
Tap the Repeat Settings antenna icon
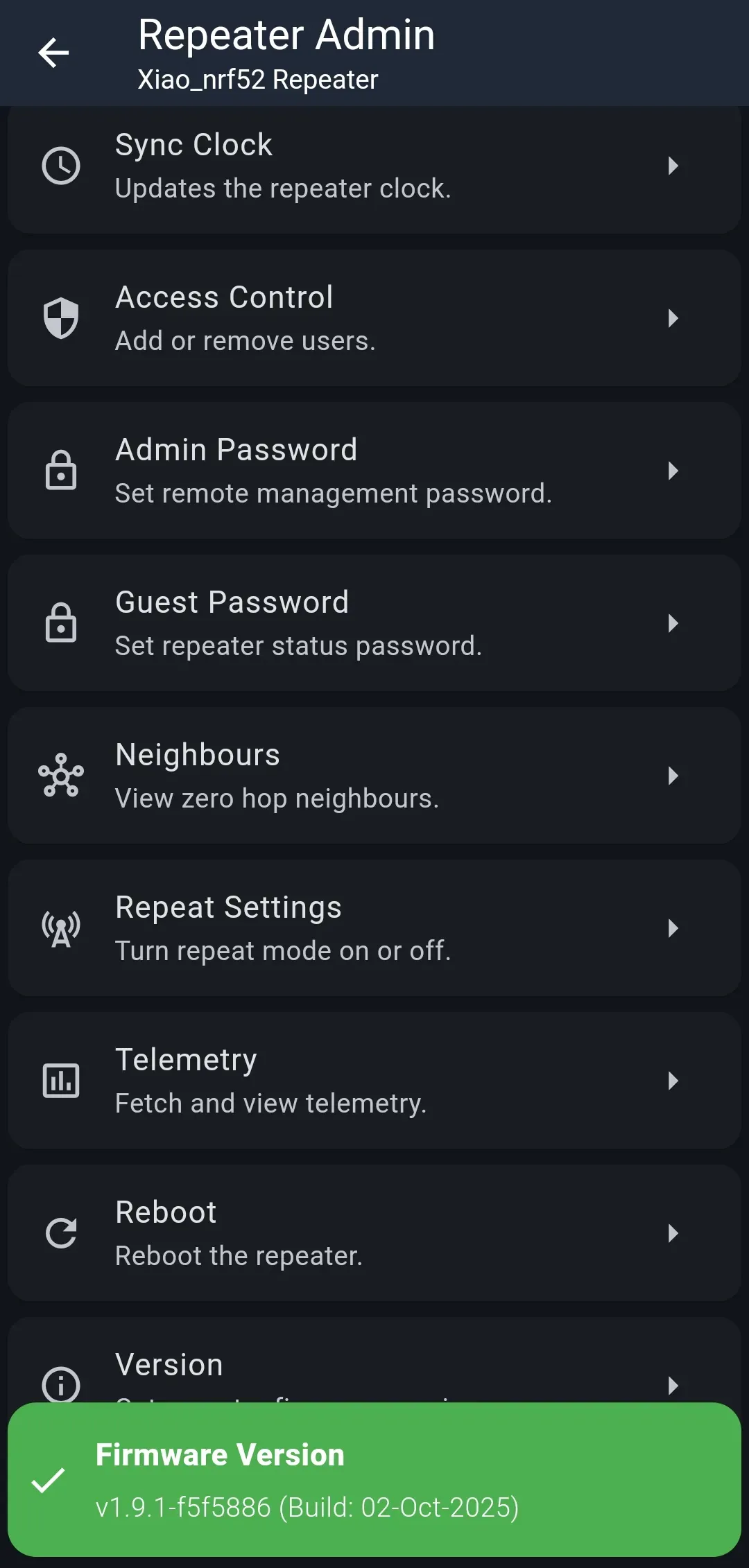pyautogui.click(x=61, y=928)
